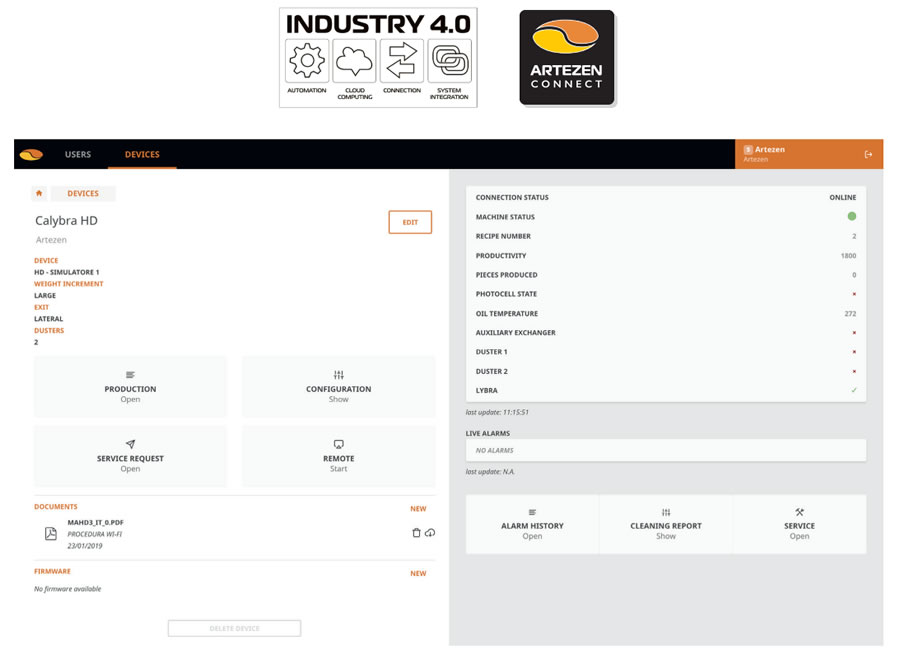Click the Duster 1 red cross status
900x659 pixels.
tap(854, 352)
